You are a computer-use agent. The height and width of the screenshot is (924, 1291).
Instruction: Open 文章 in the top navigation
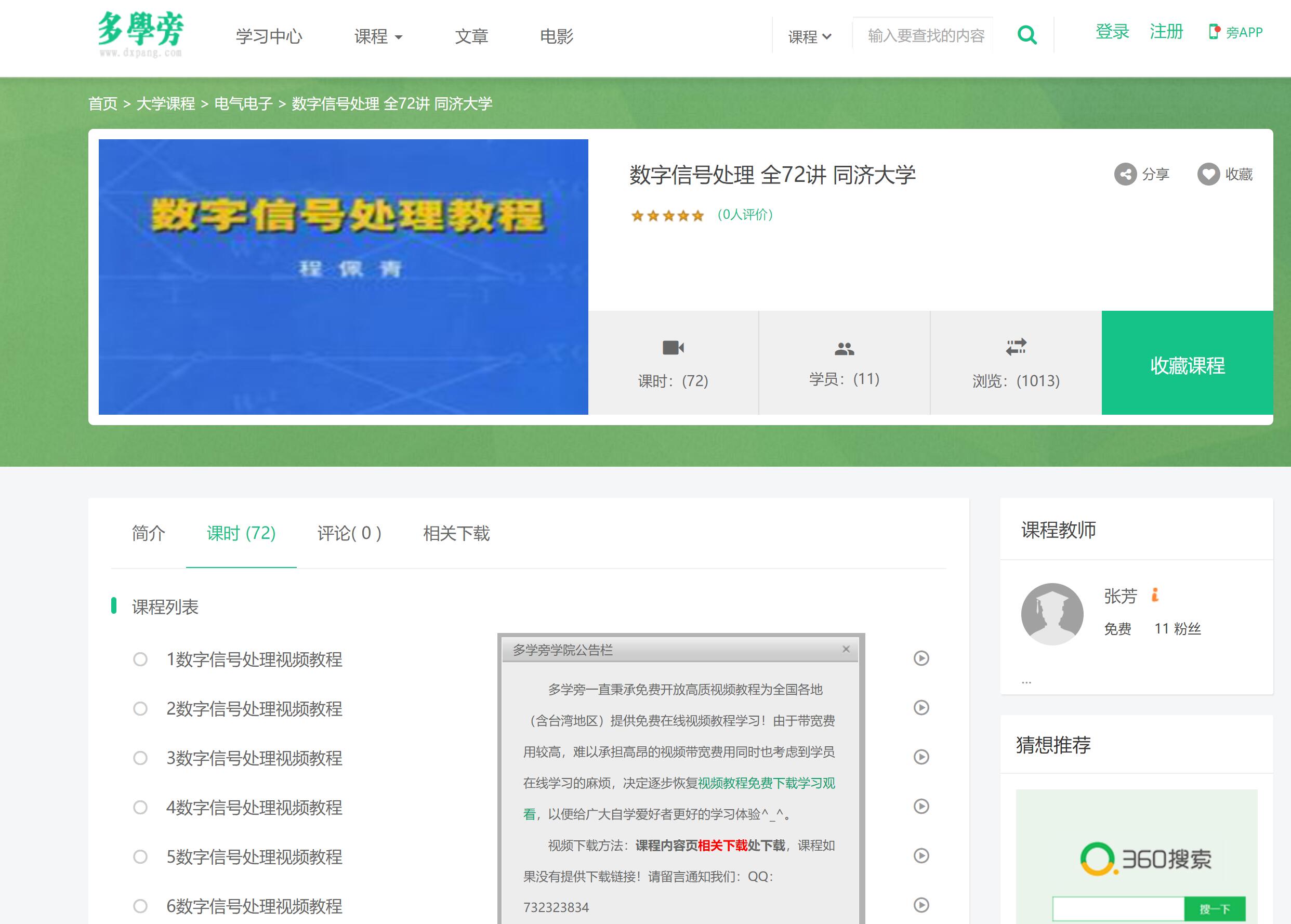pyautogui.click(x=471, y=37)
